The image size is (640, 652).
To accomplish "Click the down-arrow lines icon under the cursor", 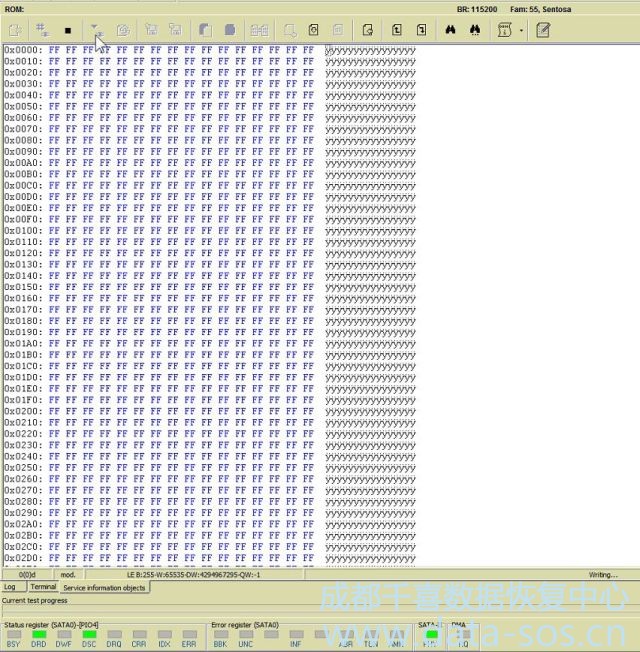I will pyautogui.click(x=98, y=30).
